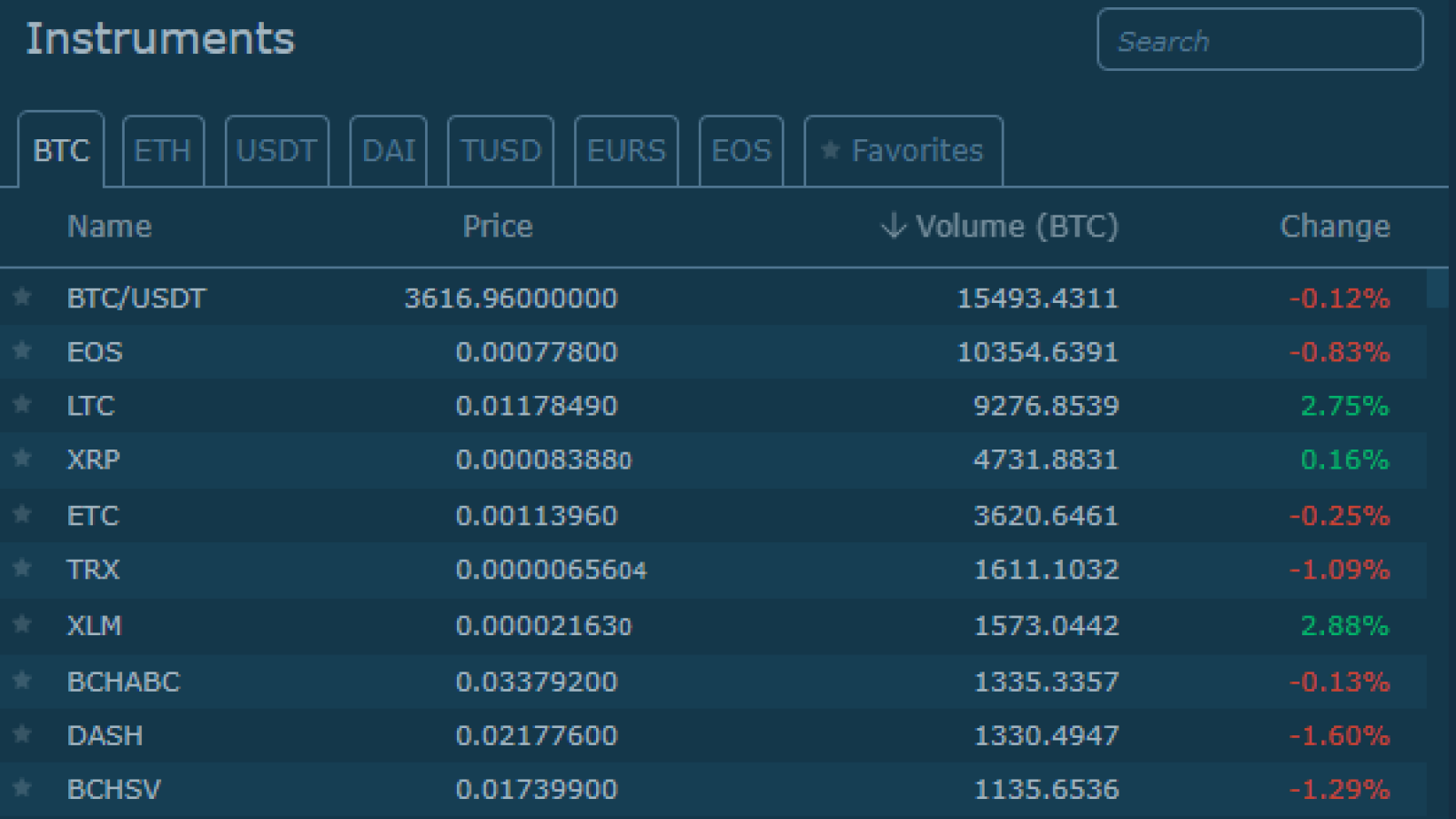Click price 0.02177600
The width and height of the screenshot is (1456, 819).
537,735
